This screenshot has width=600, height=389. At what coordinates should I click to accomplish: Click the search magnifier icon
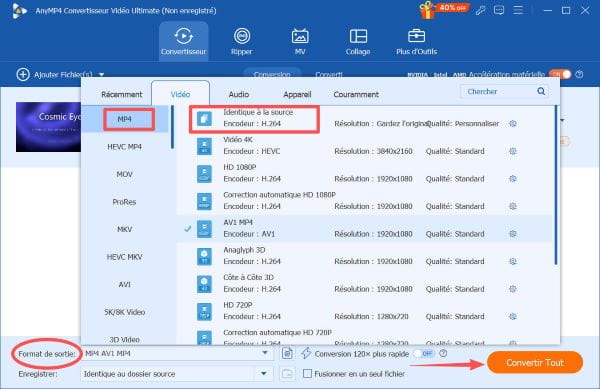[541, 91]
